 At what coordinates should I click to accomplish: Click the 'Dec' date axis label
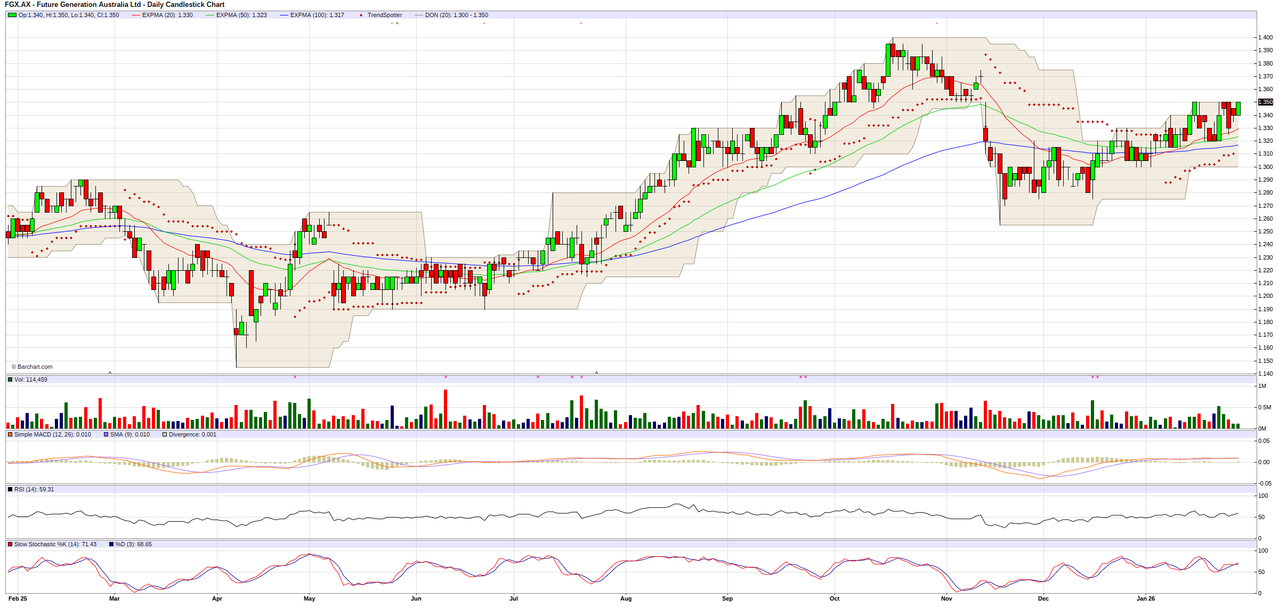[1043, 598]
